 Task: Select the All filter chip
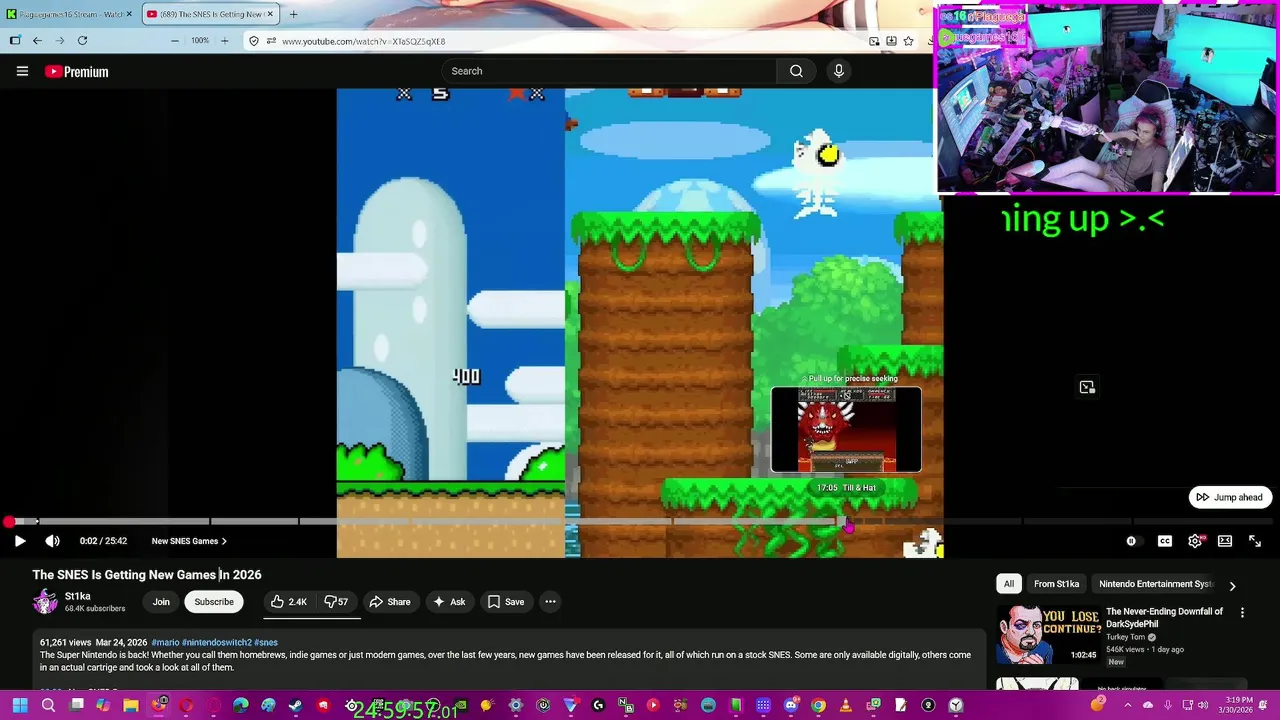click(x=1009, y=584)
